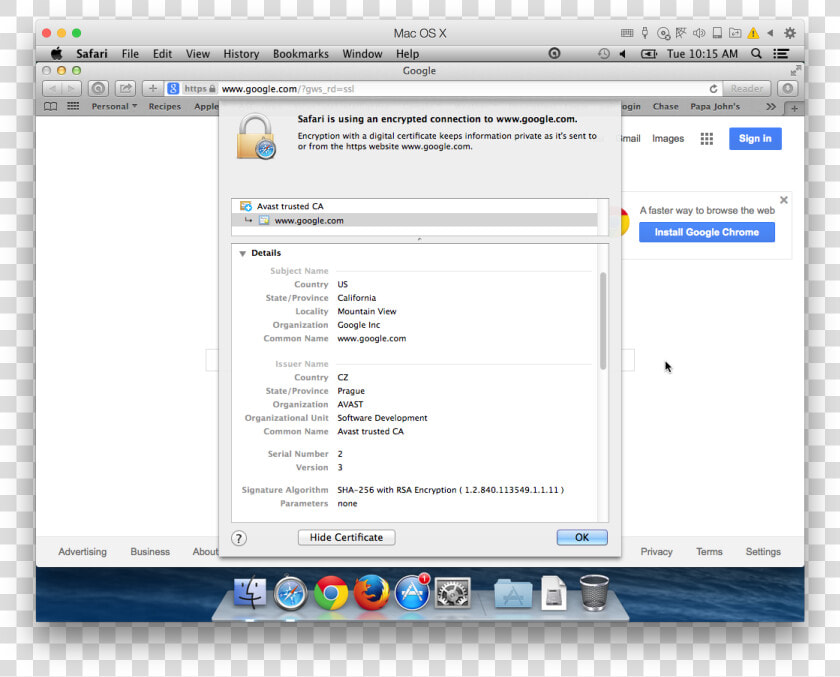Open the App Store Dock icon
Image resolution: width=840 pixels, height=677 pixels.
coord(412,593)
